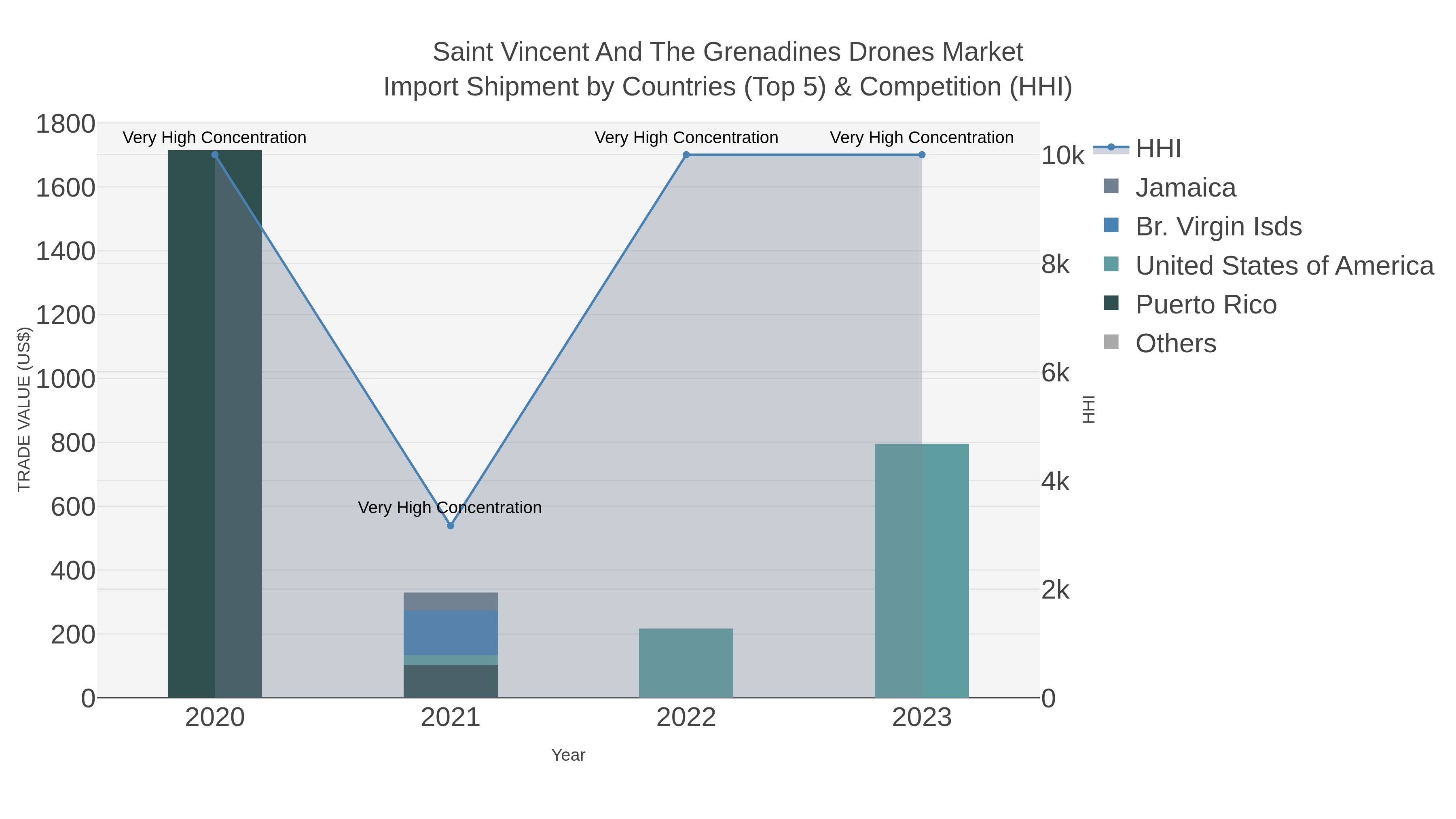Toggle the Jamaica legend entry
1456x819 pixels.
pyautogui.click(x=1169, y=188)
